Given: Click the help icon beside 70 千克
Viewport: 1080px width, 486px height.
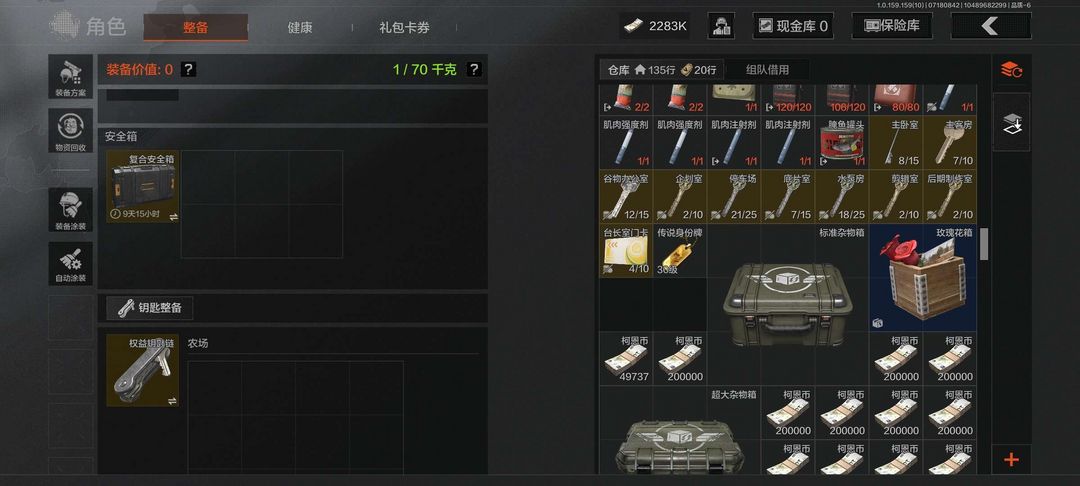Looking at the screenshot, I should coord(474,70).
